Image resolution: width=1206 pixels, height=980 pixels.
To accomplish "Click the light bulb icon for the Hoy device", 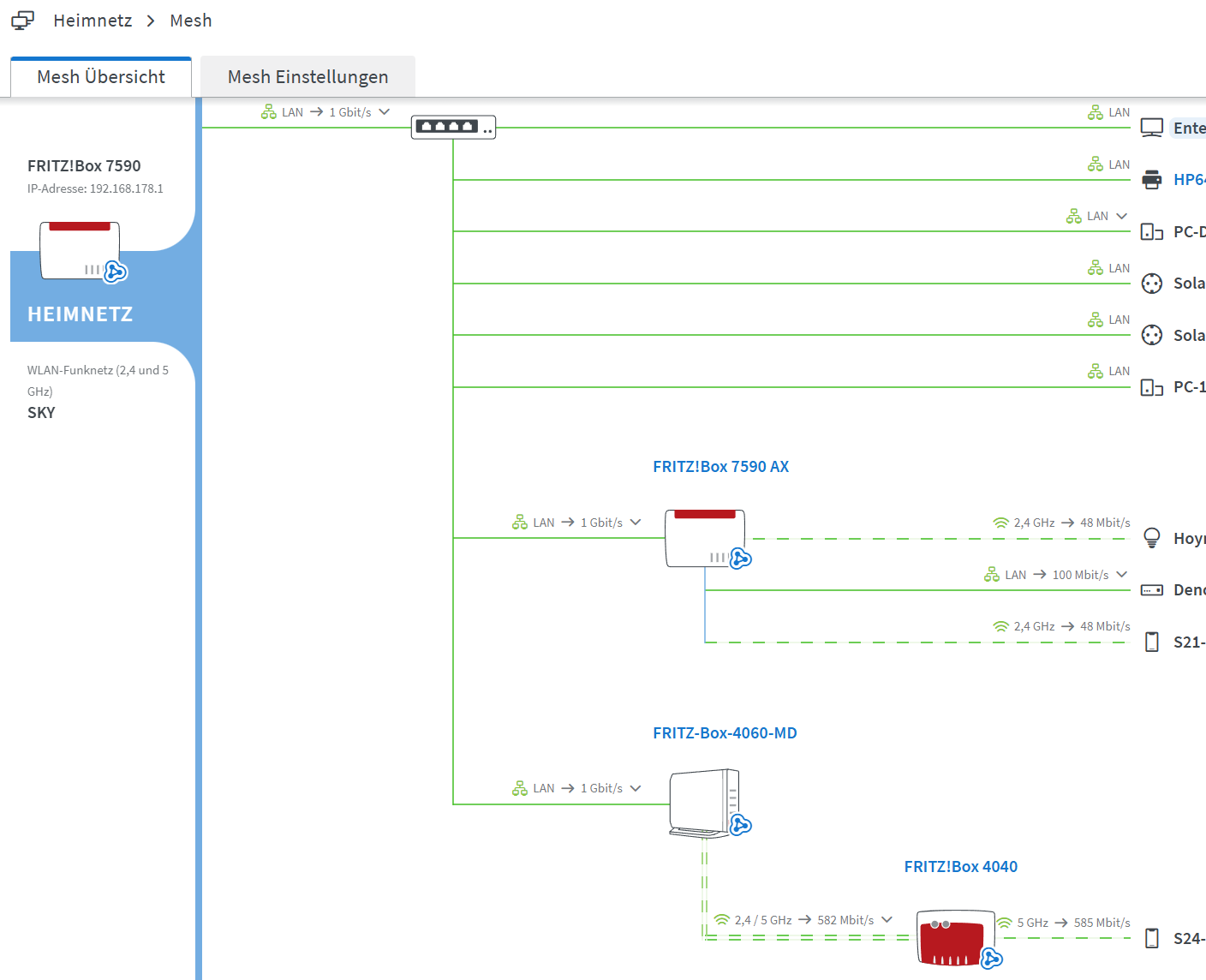I will click(1152, 538).
